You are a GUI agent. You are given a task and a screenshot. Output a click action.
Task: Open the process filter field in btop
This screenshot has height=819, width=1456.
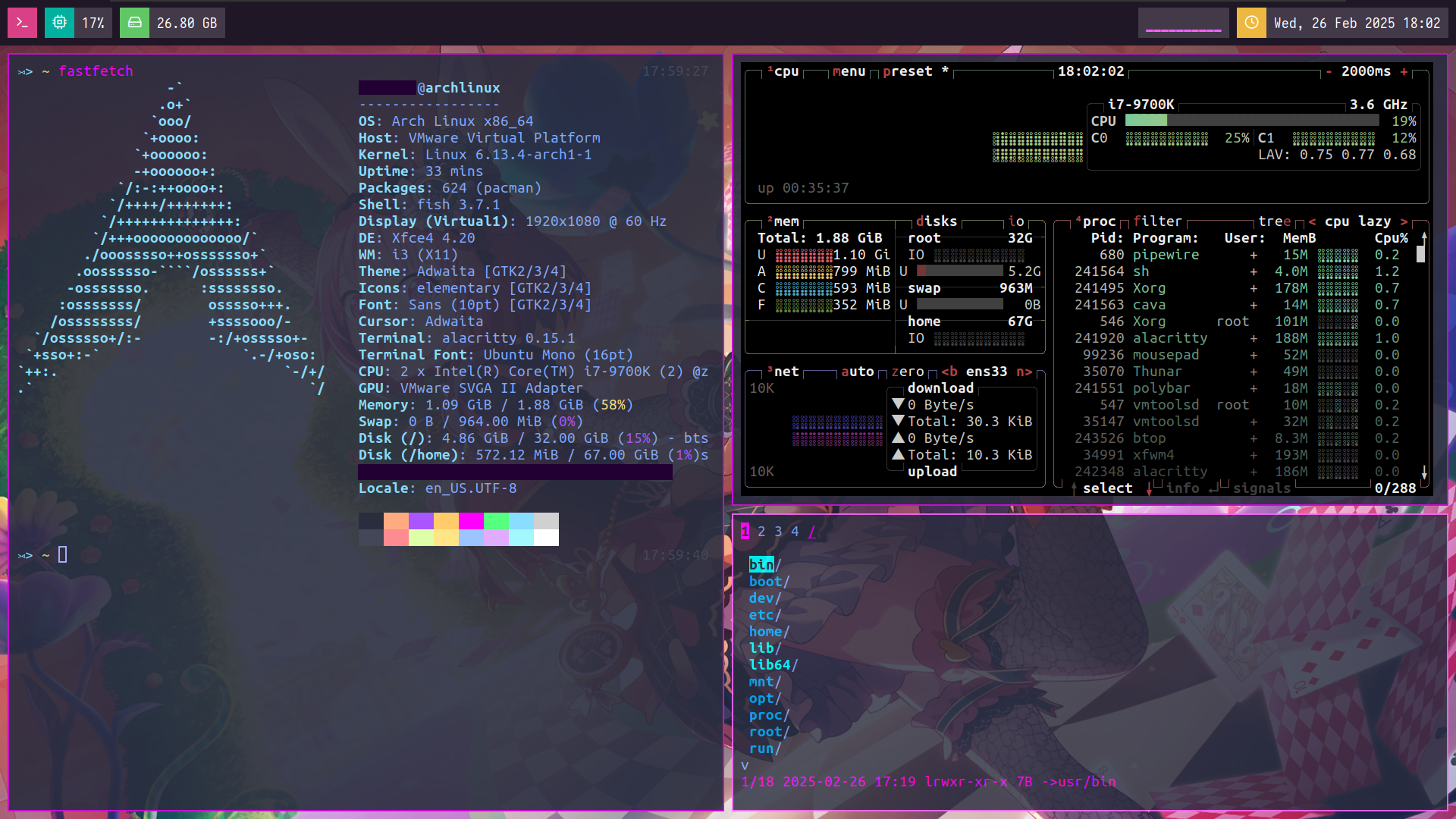click(x=1157, y=221)
